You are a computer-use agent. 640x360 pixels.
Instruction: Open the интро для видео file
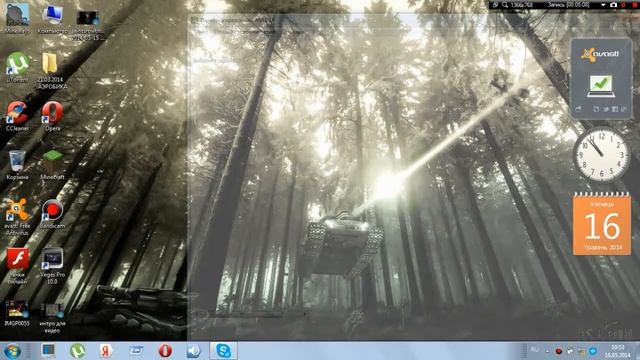[52, 317]
